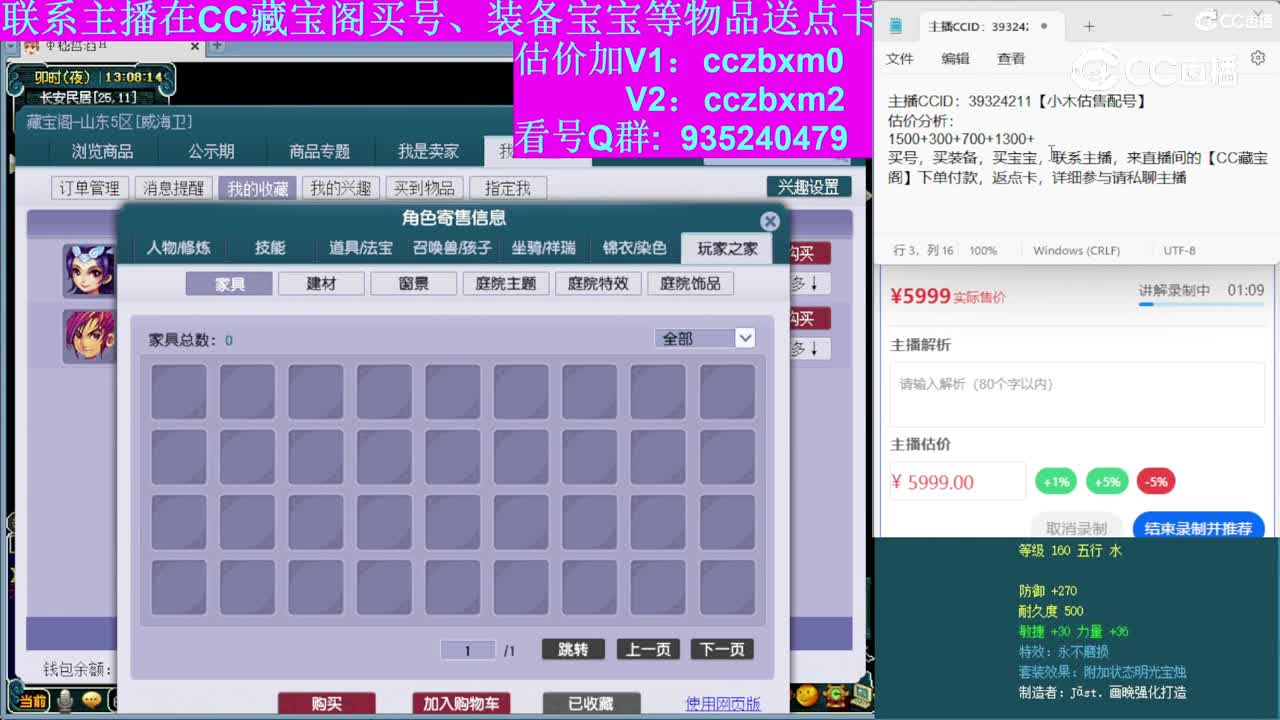Click the 我的收藏 button
The image size is (1280, 720).
pyautogui.click(x=257, y=188)
